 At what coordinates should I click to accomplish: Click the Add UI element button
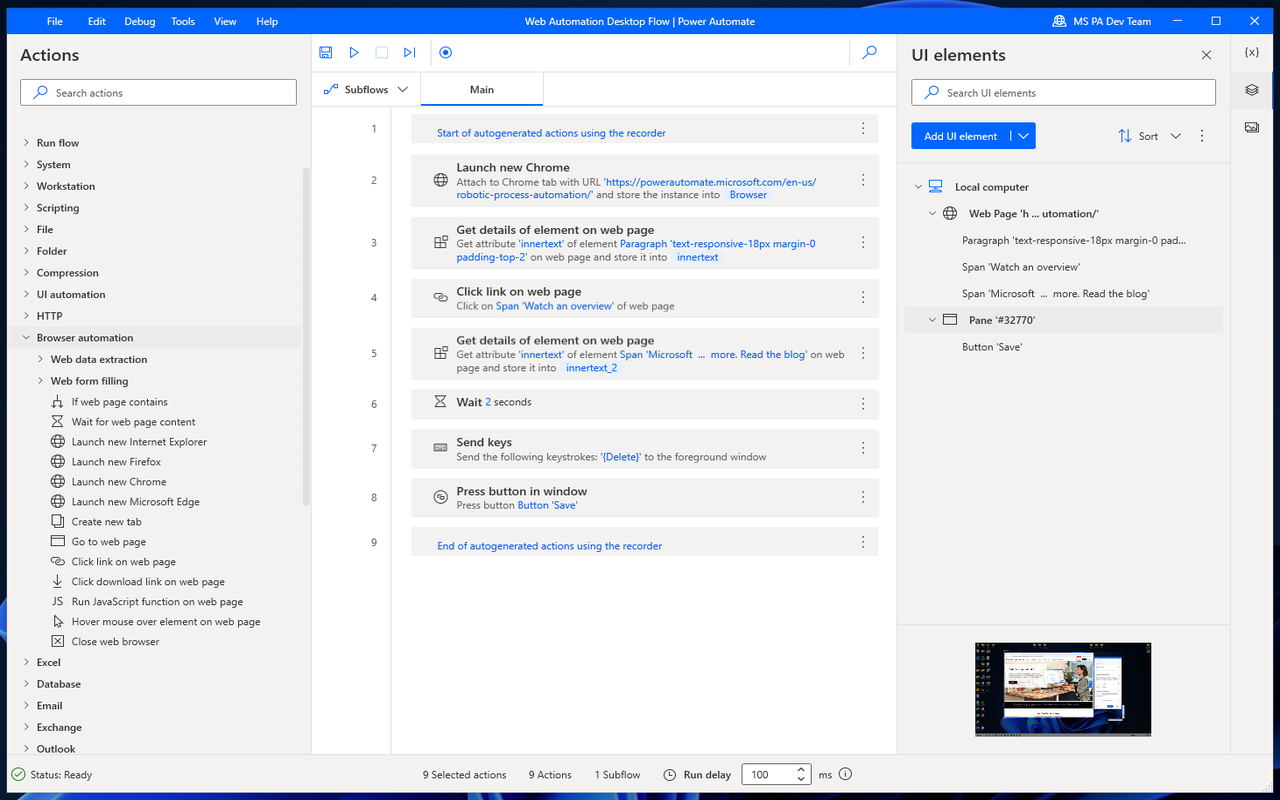pos(960,135)
